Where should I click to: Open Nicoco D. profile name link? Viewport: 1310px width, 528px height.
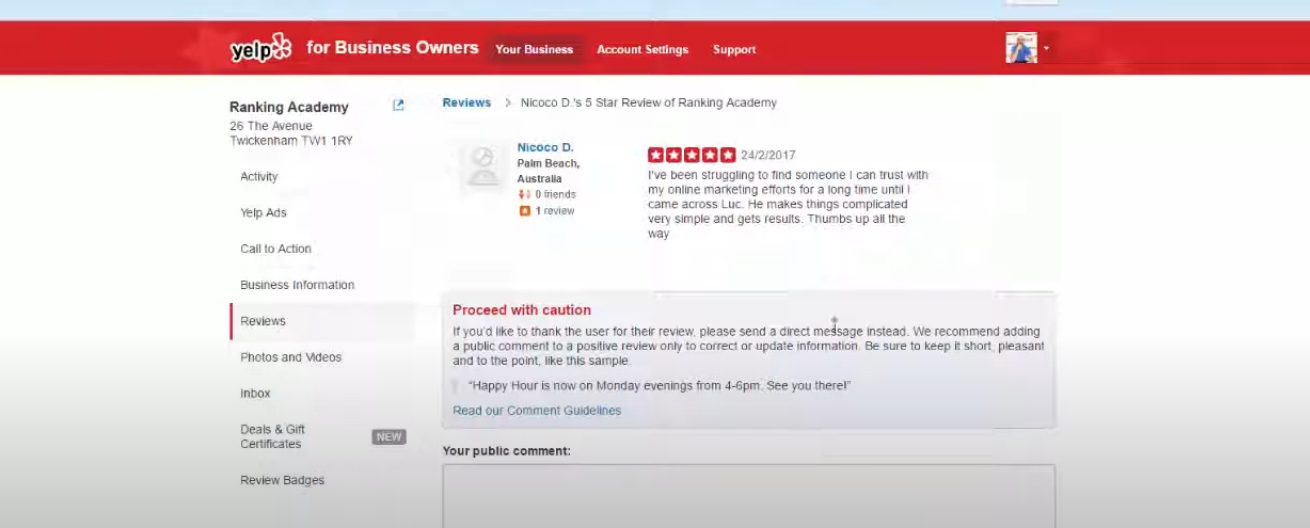pyautogui.click(x=545, y=147)
